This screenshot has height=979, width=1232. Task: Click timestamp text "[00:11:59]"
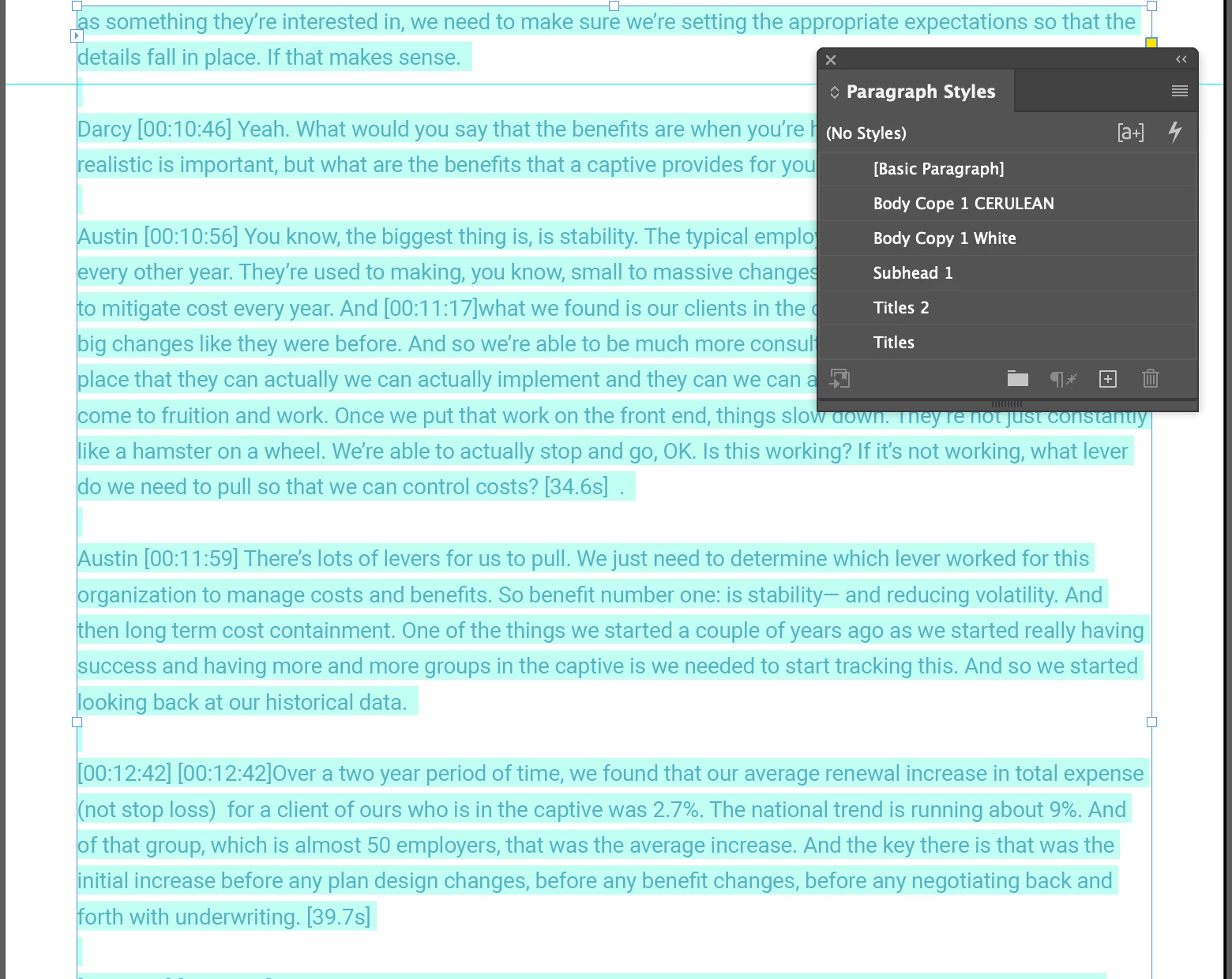click(x=190, y=559)
